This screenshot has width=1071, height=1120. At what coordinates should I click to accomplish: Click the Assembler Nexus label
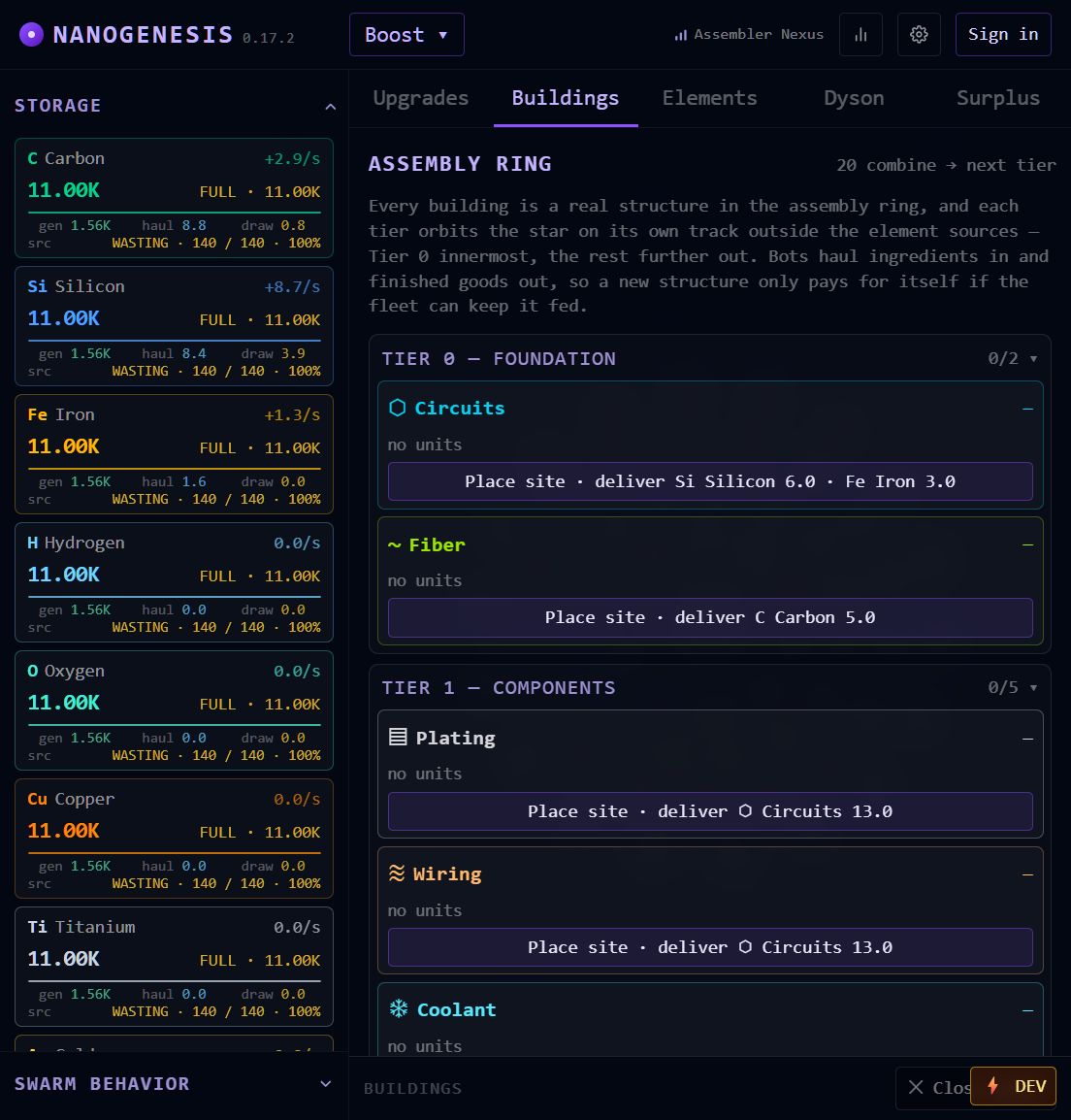(x=759, y=34)
